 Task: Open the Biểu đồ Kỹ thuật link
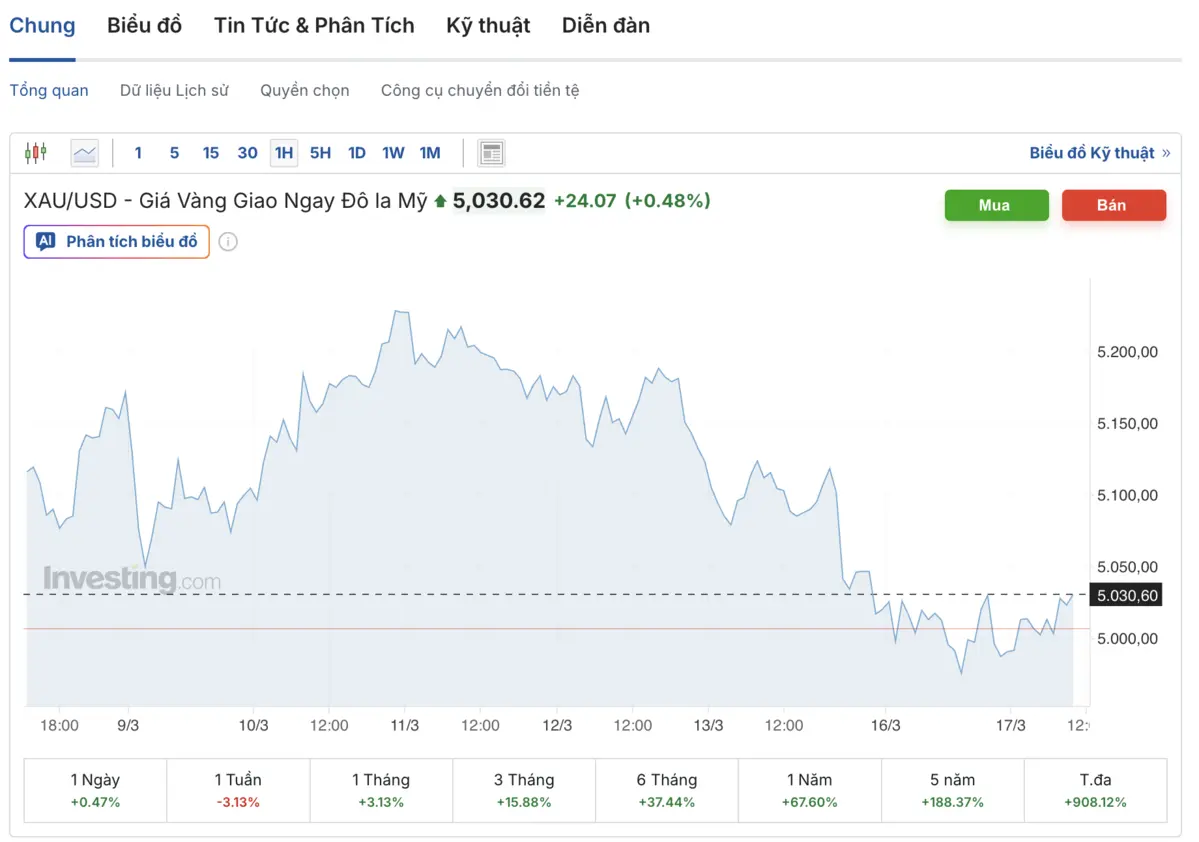pos(1091,153)
